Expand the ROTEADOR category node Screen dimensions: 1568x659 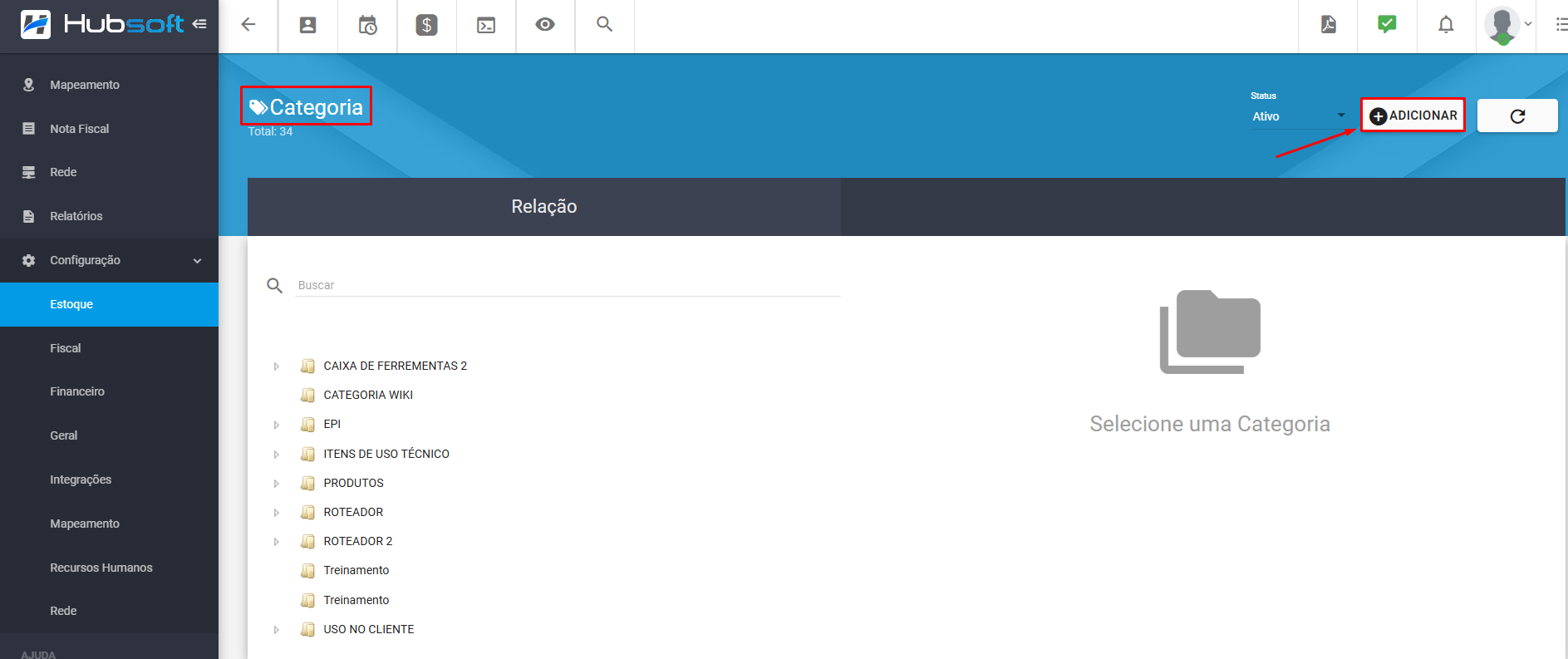tap(277, 513)
